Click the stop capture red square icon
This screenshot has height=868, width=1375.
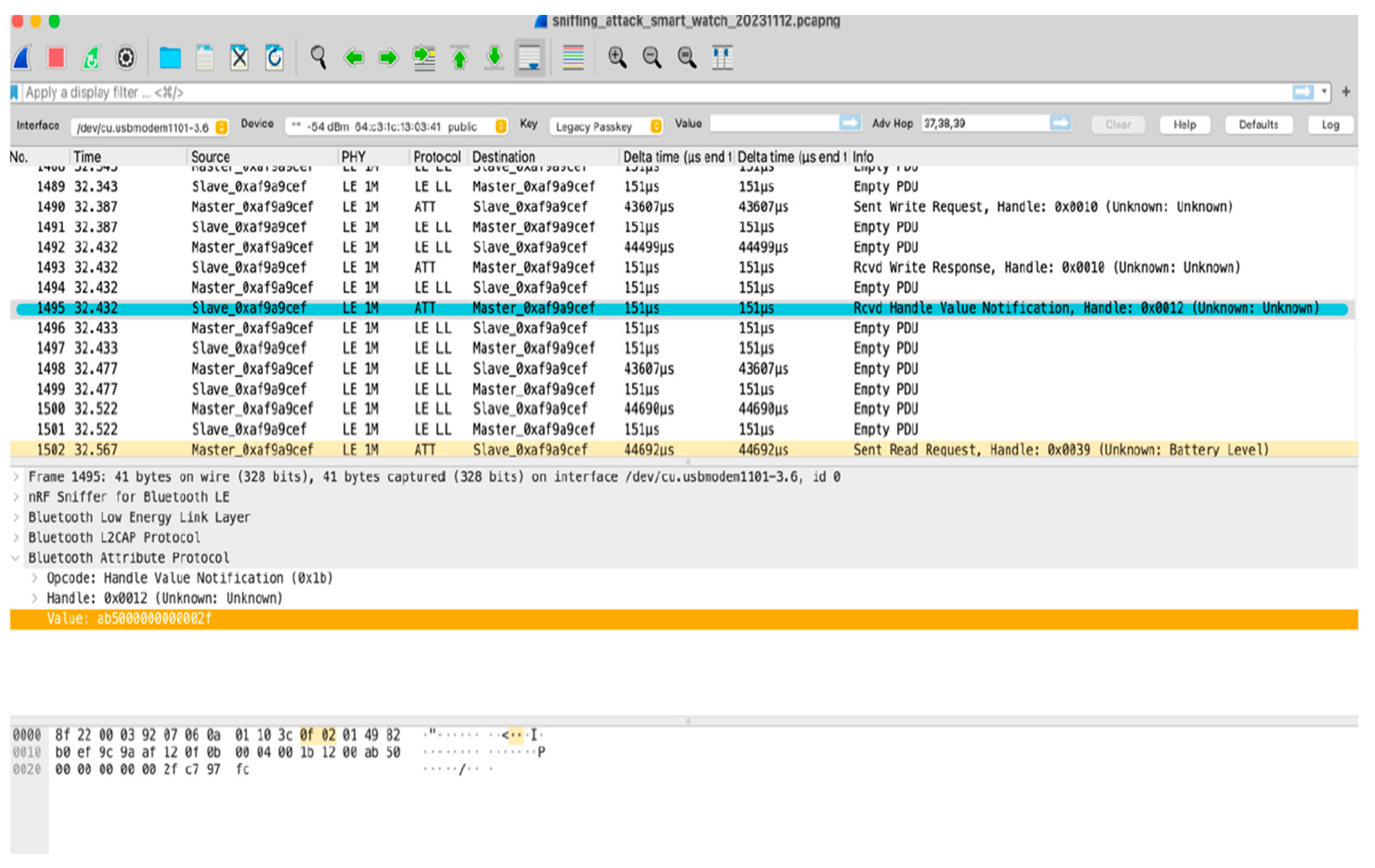coord(56,58)
